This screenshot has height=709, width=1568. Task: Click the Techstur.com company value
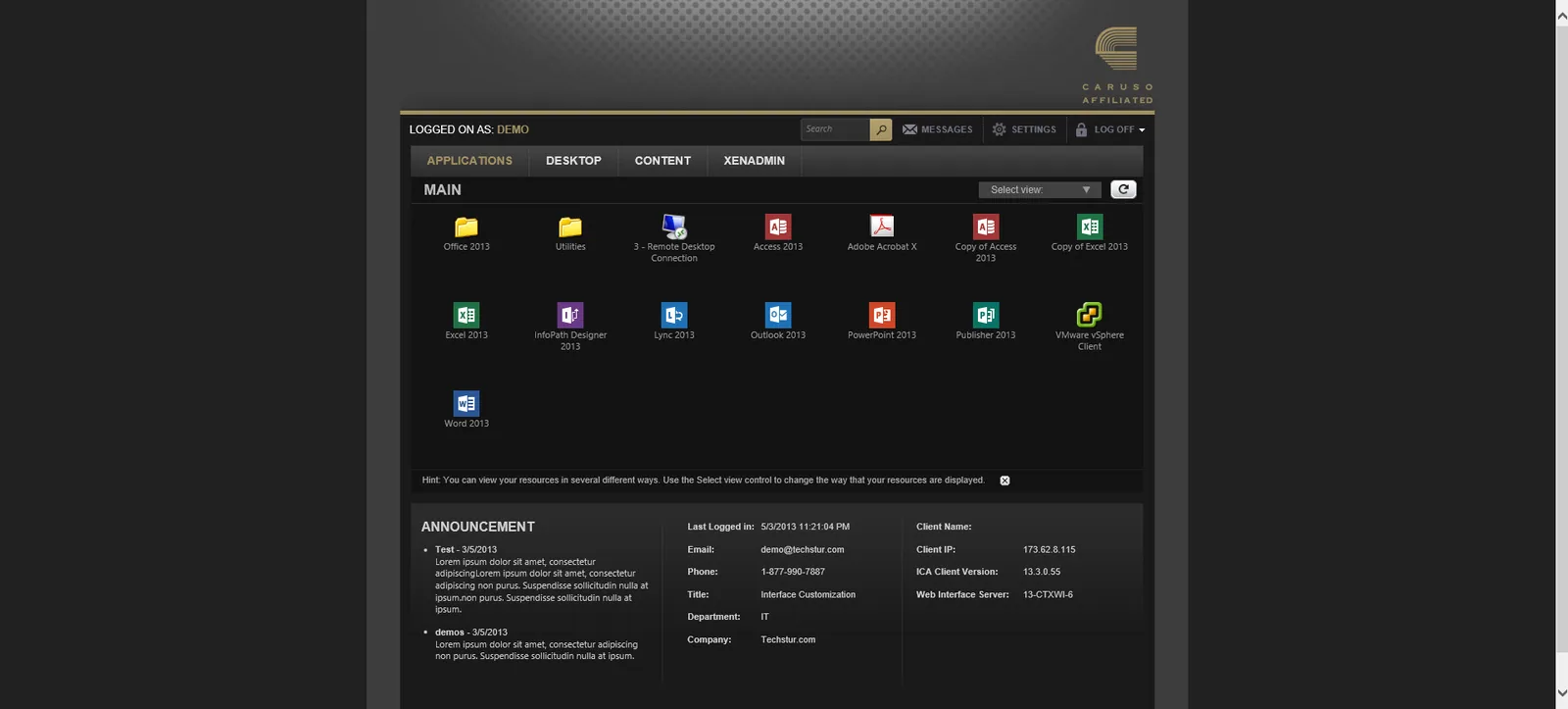click(788, 640)
